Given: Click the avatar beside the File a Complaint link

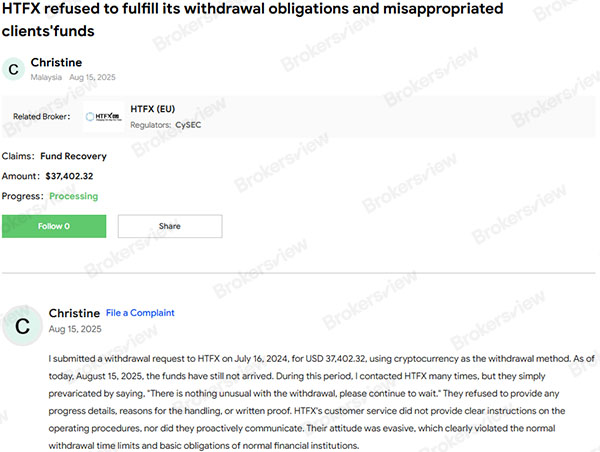Looking at the screenshot, I should (22, 324).
